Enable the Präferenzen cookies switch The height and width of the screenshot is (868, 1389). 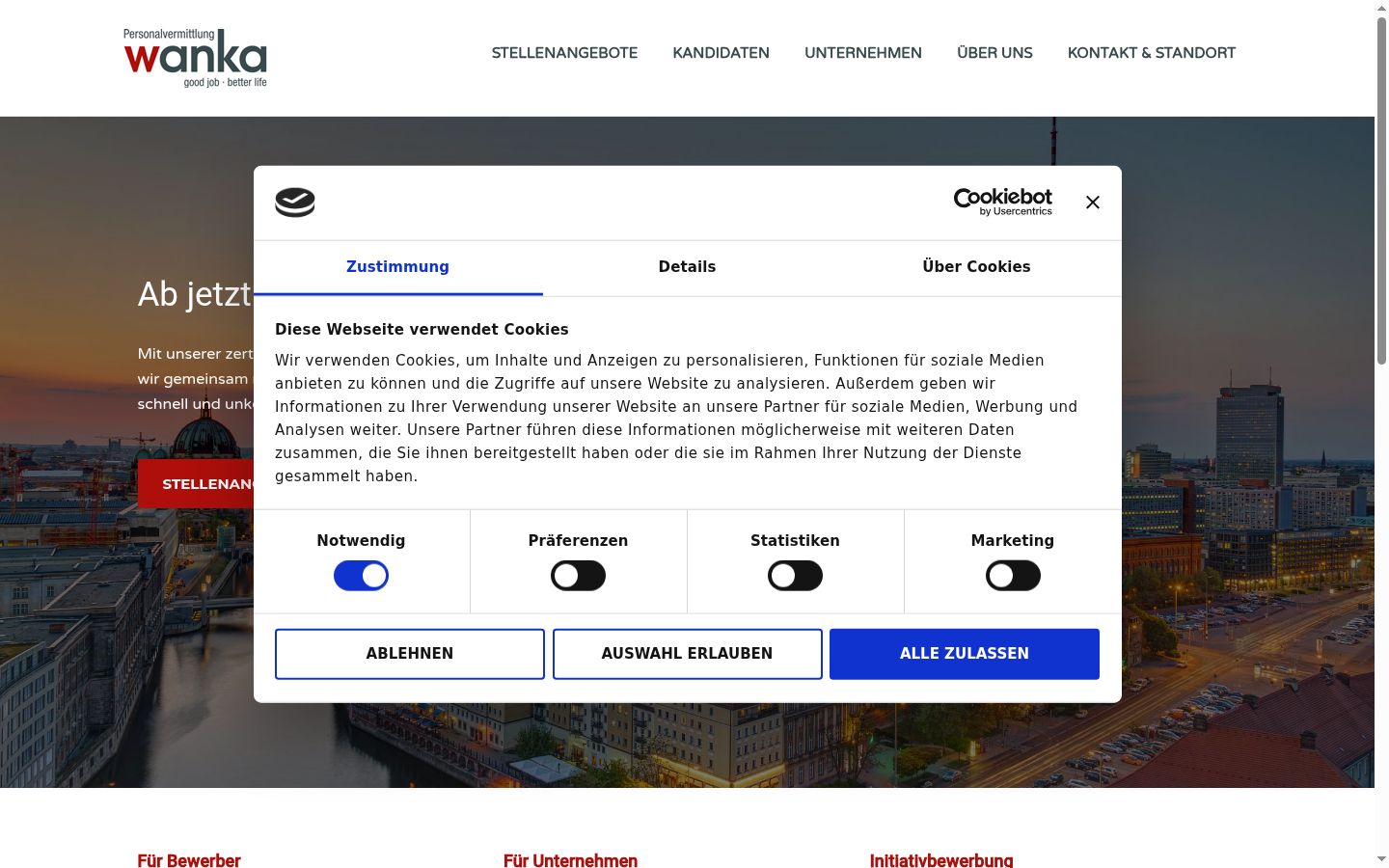pos(578,576)
